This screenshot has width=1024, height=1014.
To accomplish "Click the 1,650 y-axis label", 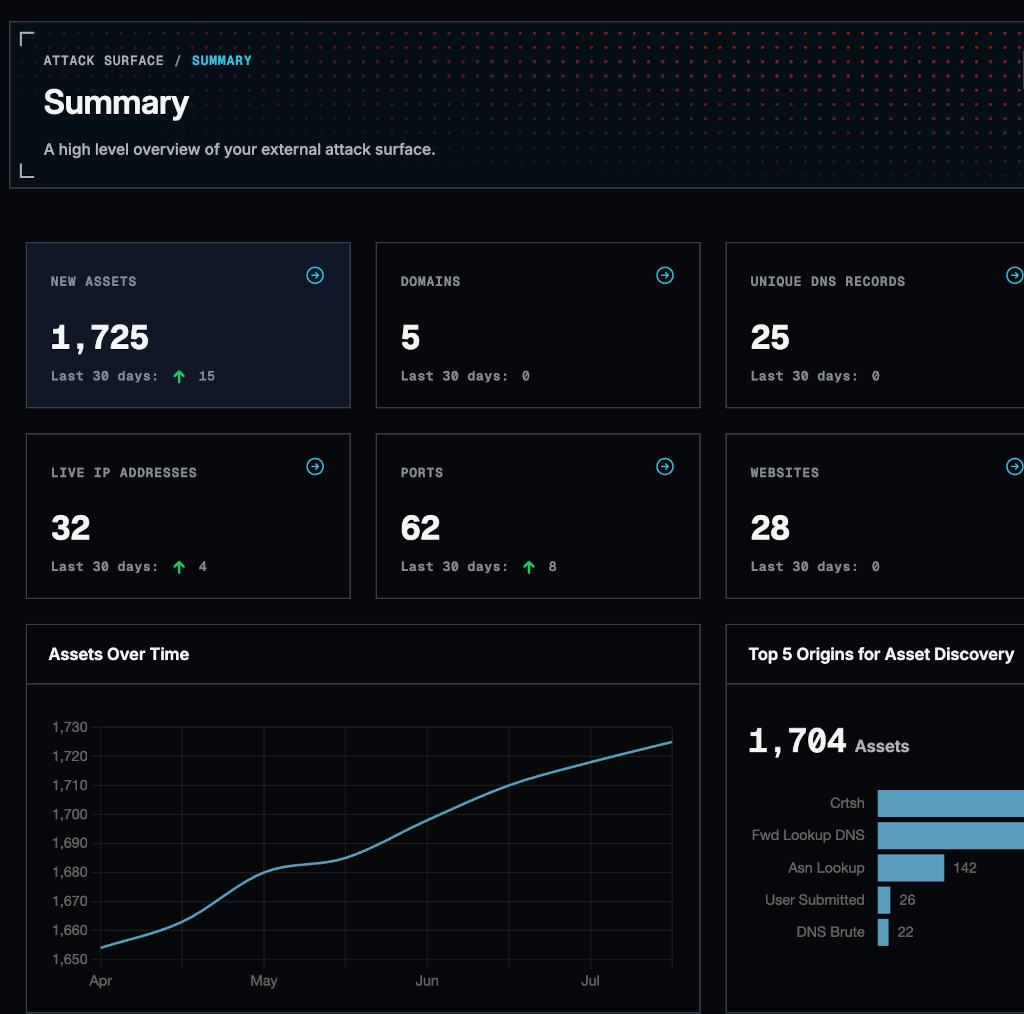I will pos(70,959).
